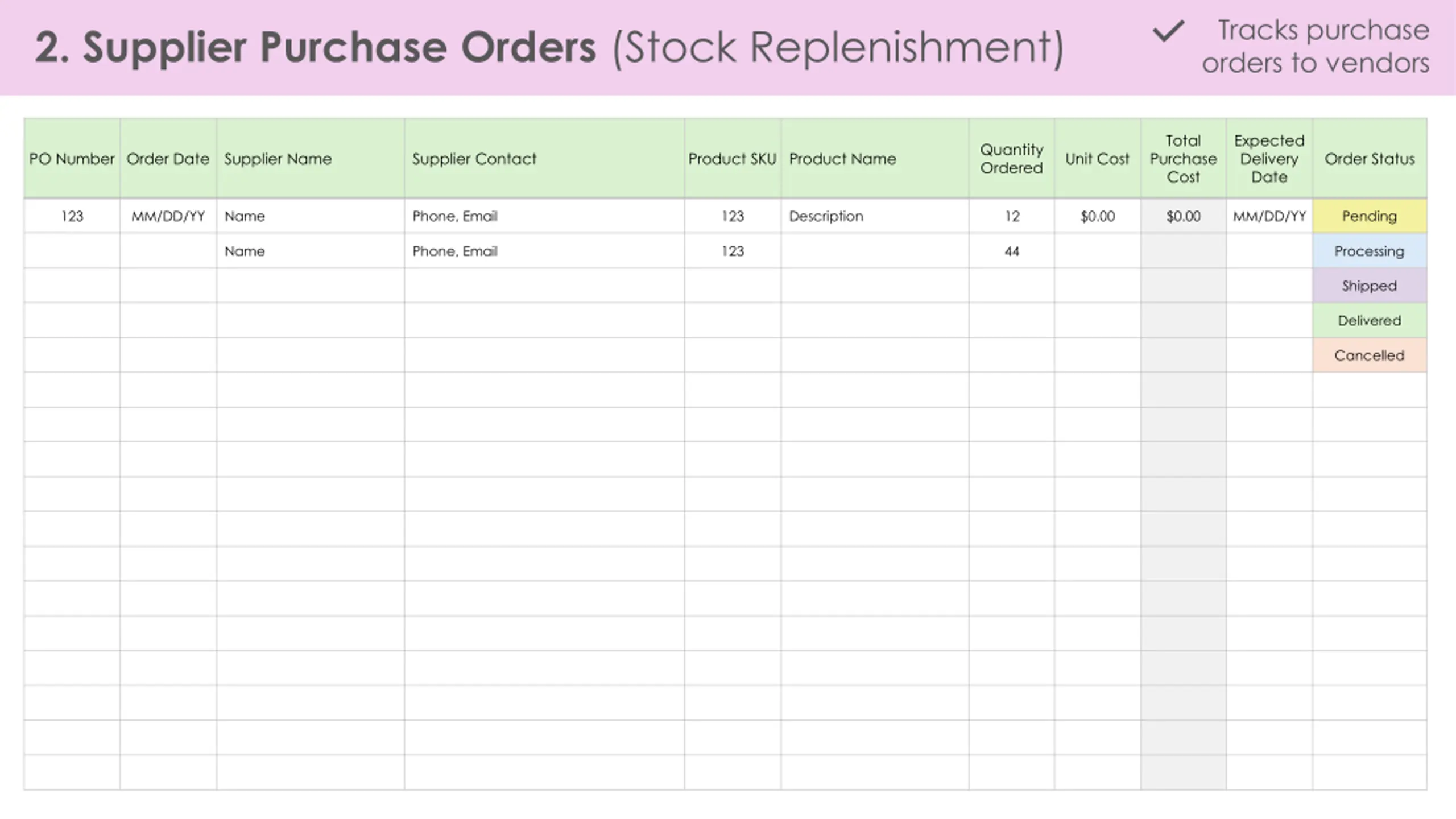Select the Supplier Name header cell
The image size is (1456, 819).
pos(311,159)
